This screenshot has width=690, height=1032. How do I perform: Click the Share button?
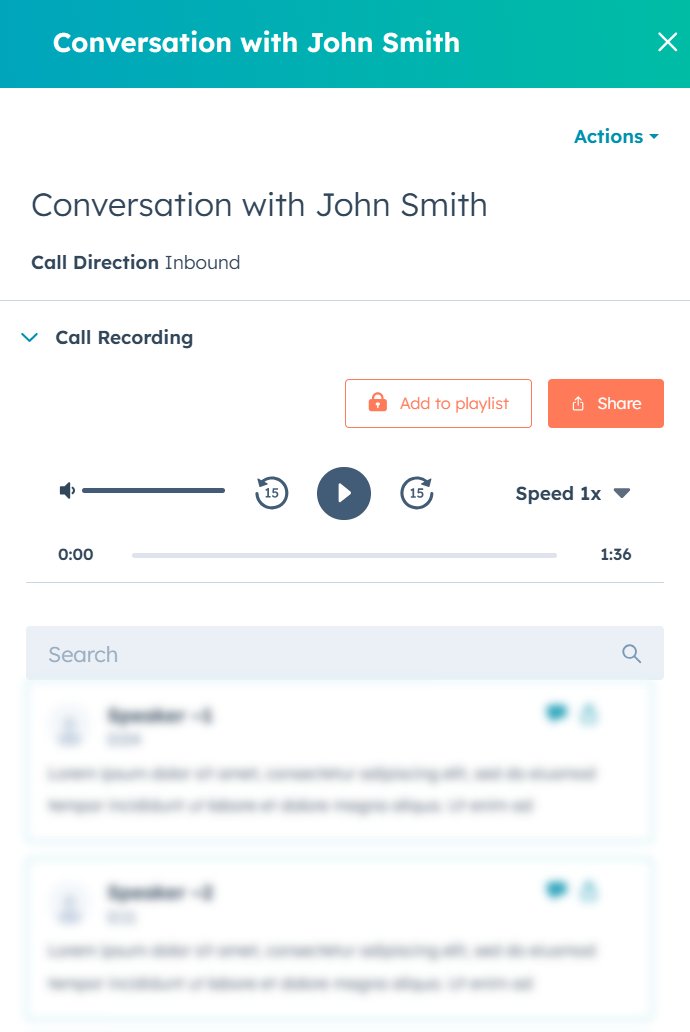(605, 403)
